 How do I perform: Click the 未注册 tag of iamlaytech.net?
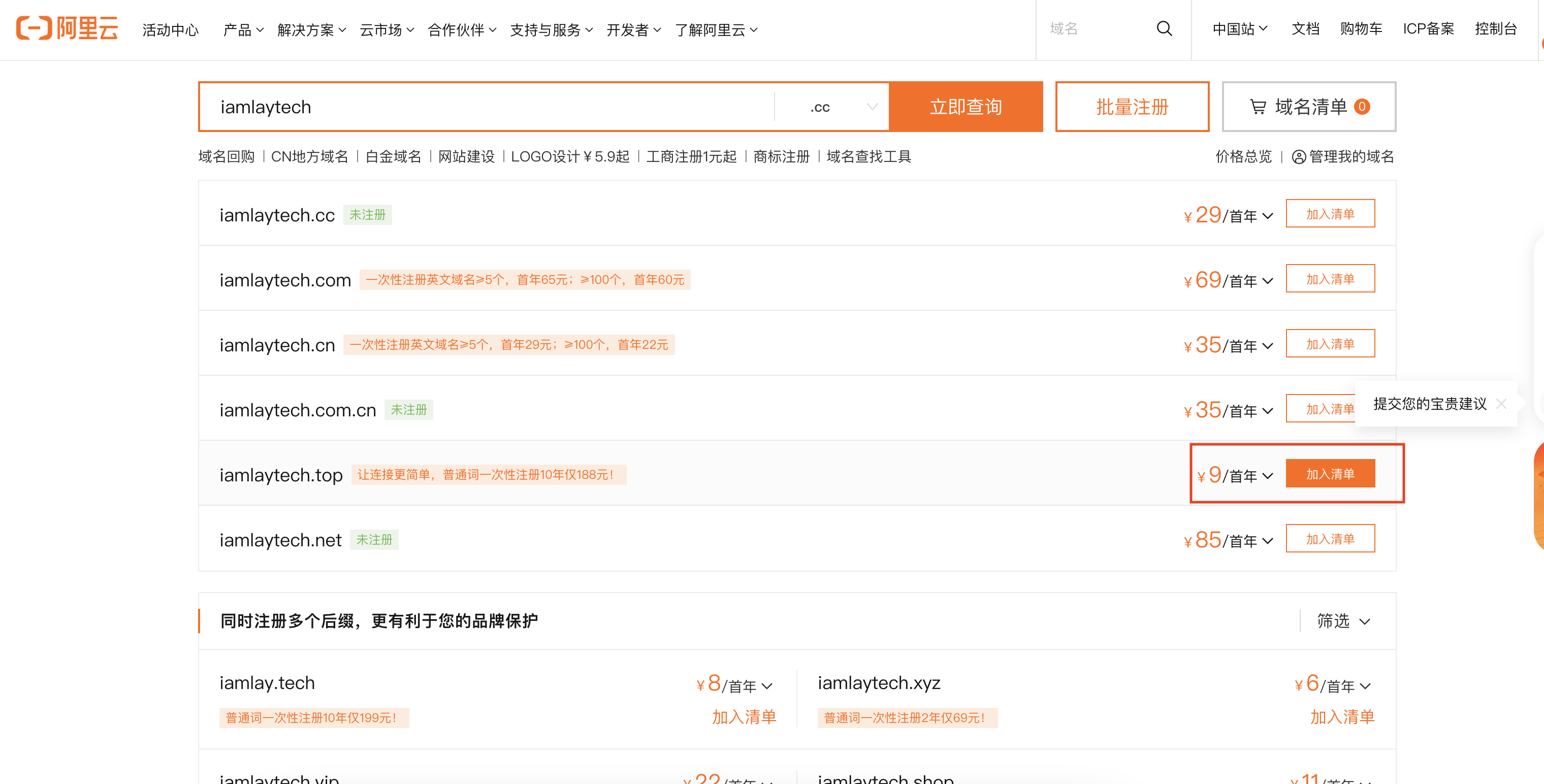pos(374,540)
